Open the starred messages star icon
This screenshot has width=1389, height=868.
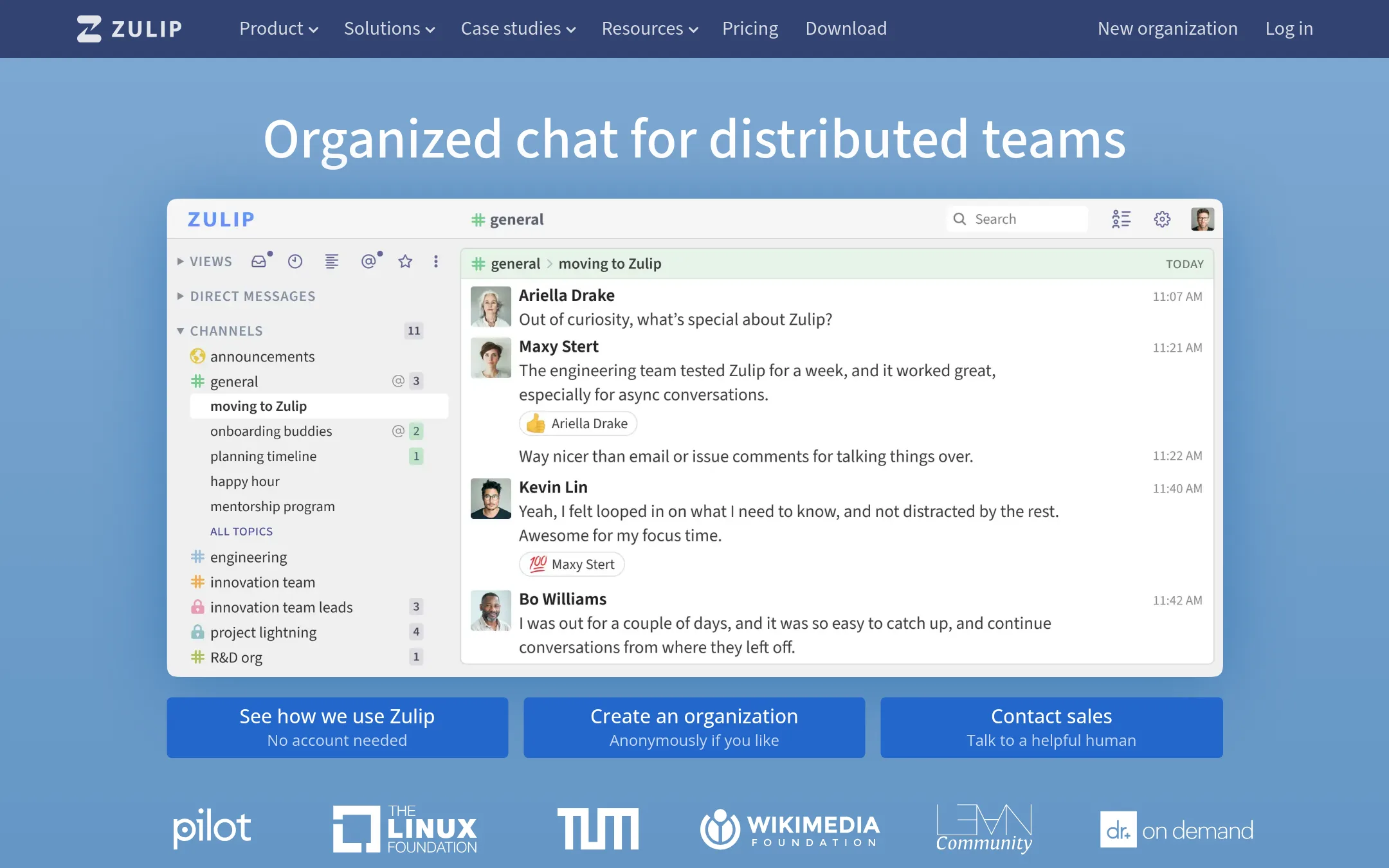405,261
